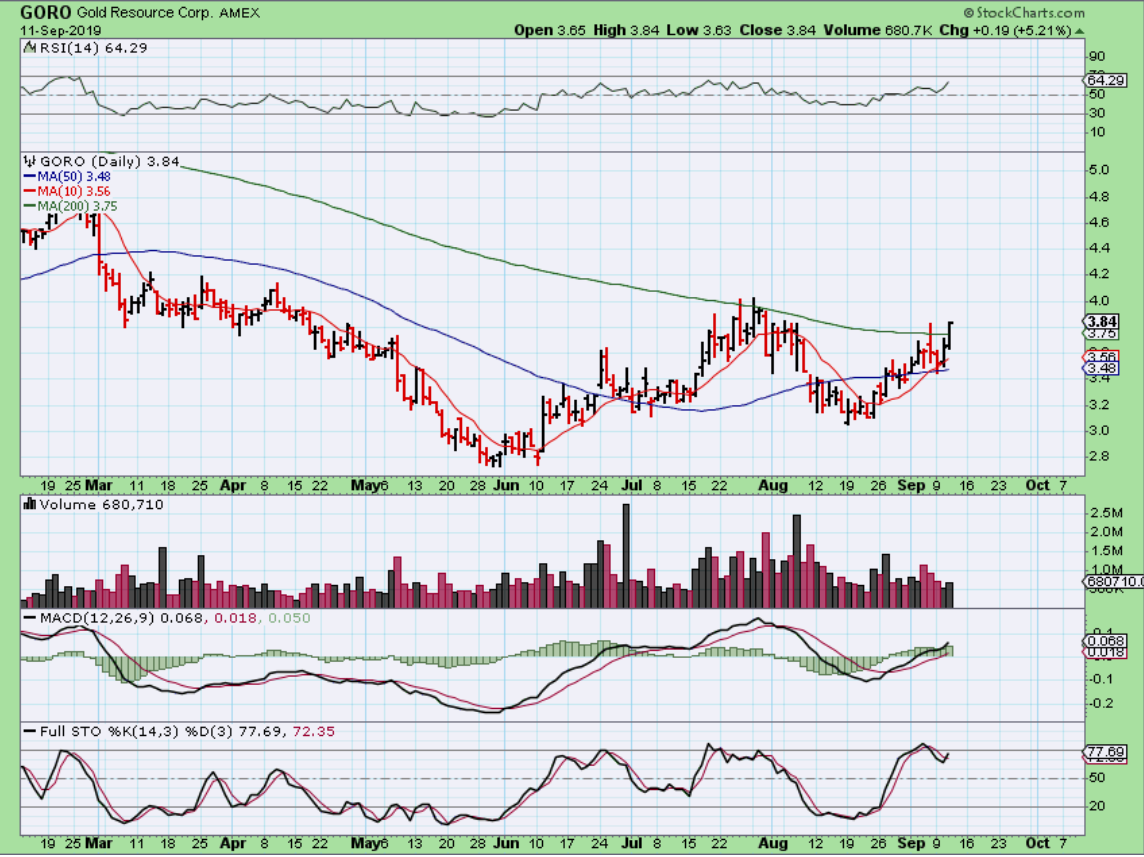
Task: Click the 10 label on the RSI axis
Action: click(1097, 132)
